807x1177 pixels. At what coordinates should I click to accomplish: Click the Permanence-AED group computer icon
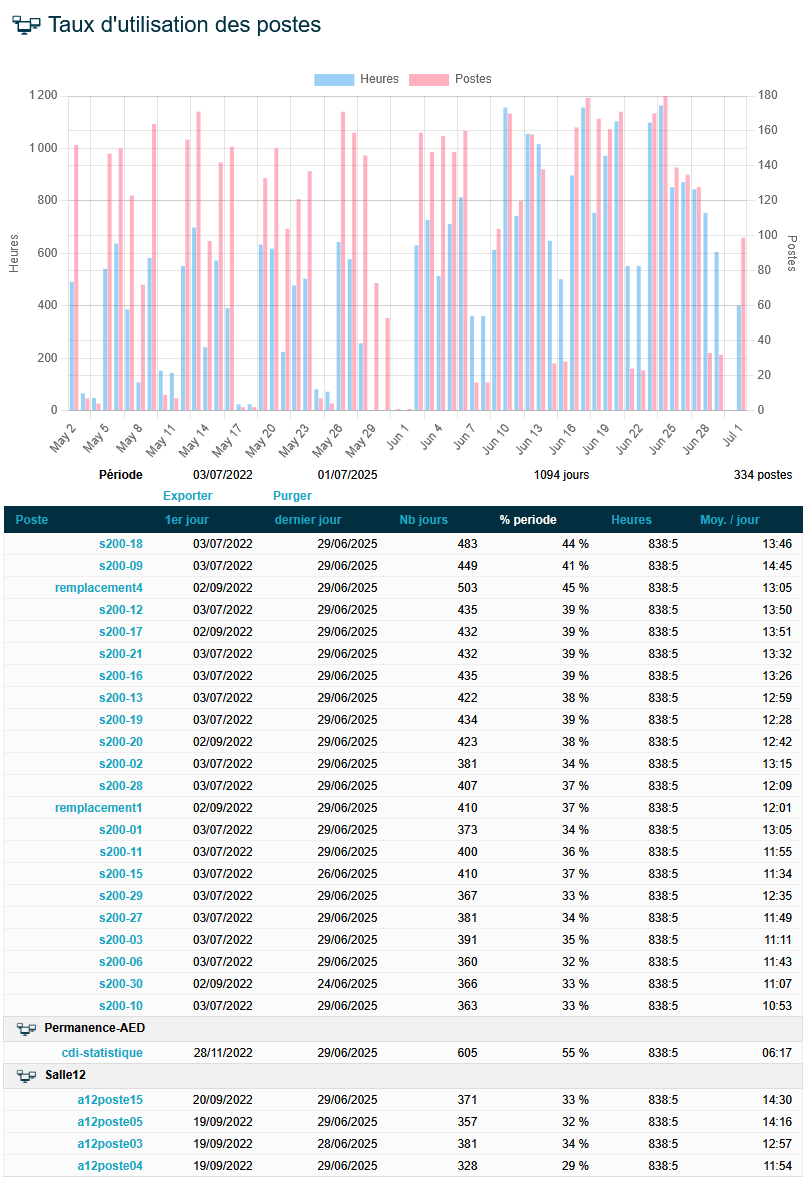tap(26, 1028)
